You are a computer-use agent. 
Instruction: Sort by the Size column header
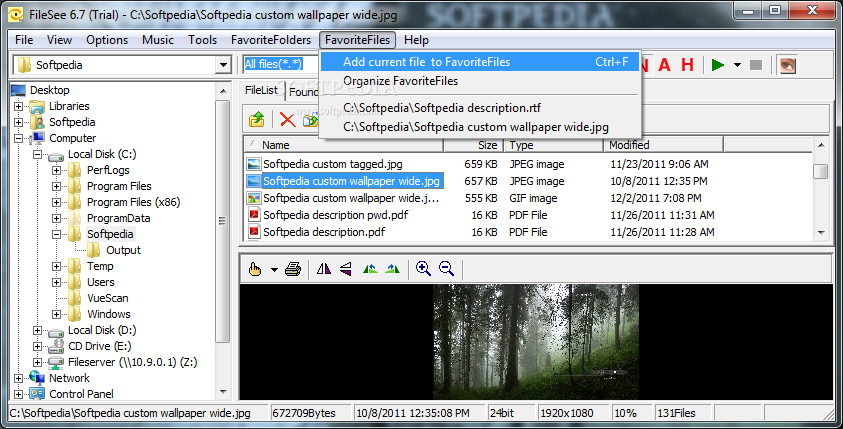(474, 145)
